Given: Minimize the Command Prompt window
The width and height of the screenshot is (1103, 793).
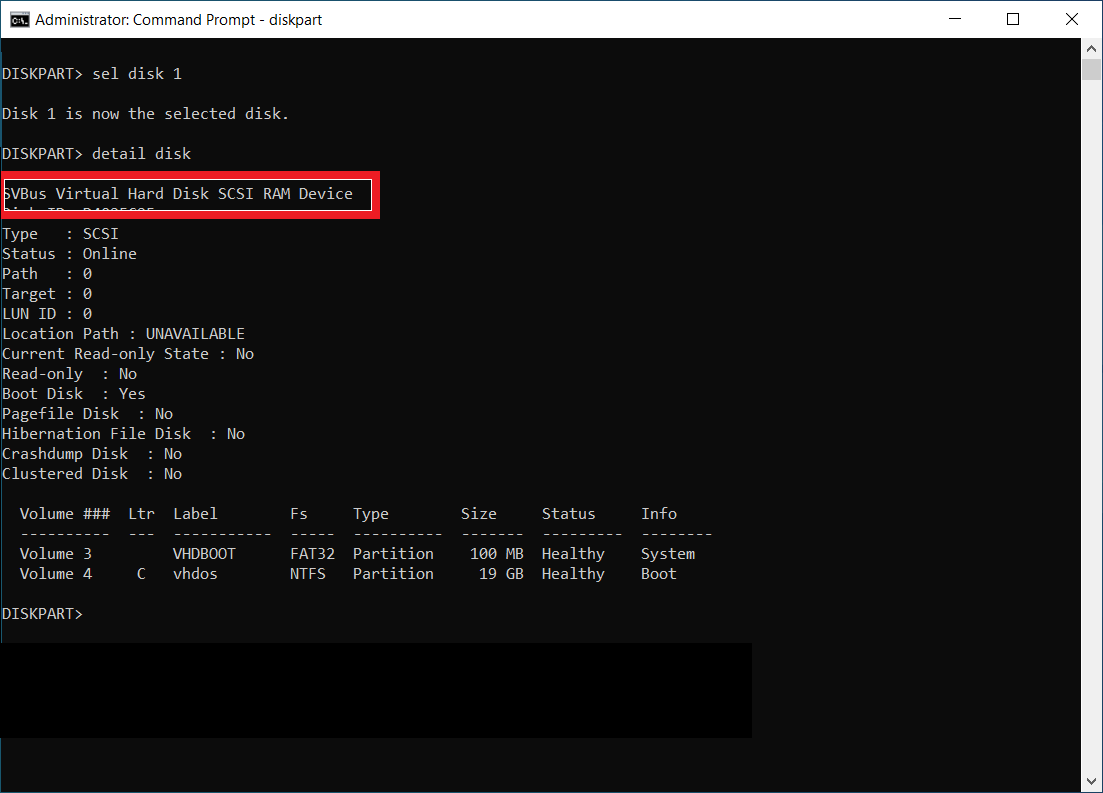Looking at the screenshot, I should click(955, 19).
